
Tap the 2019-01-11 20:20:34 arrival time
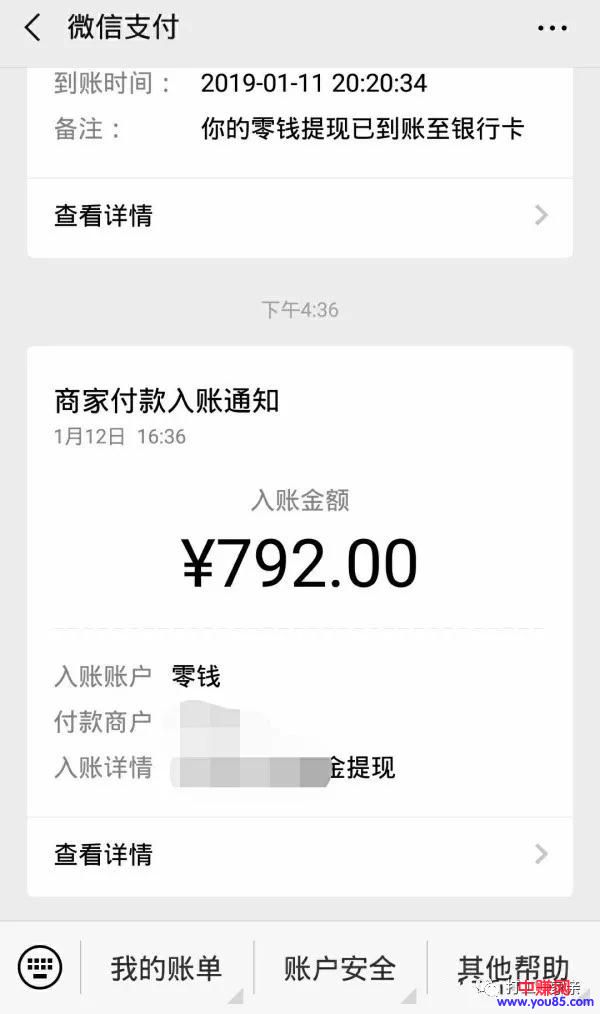[x=314, y=83]
